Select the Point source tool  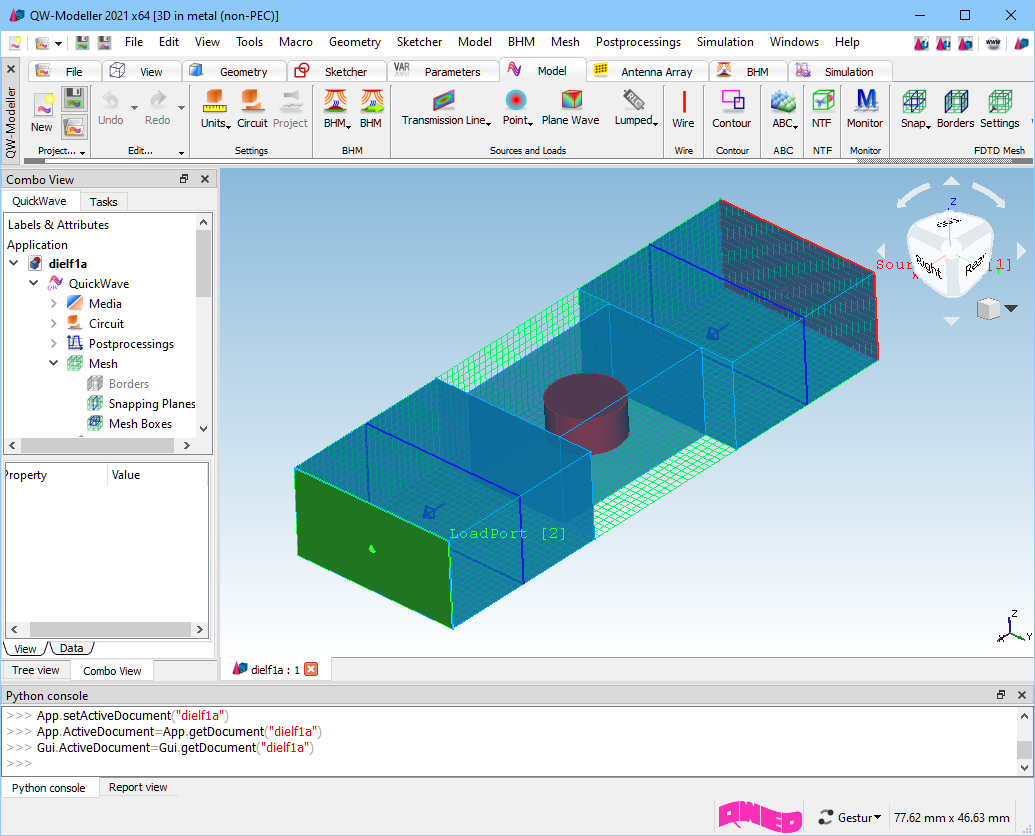(518, 108)
